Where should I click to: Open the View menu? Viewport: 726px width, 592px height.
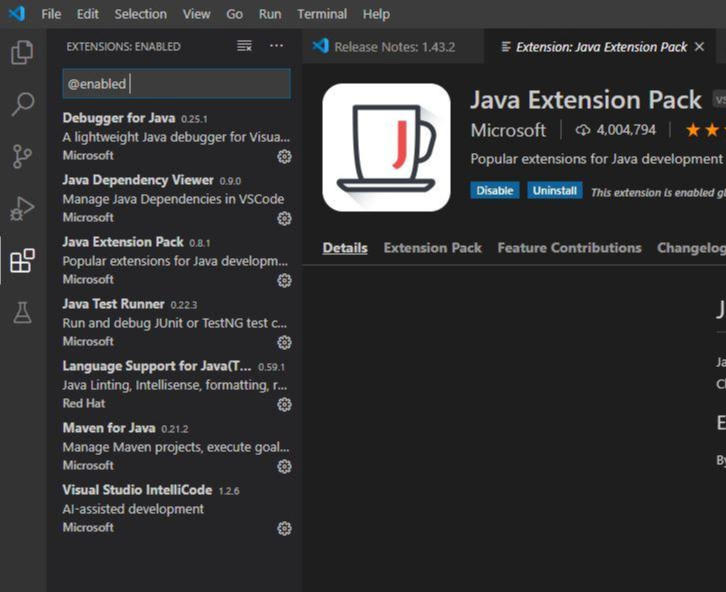[196, 14]
